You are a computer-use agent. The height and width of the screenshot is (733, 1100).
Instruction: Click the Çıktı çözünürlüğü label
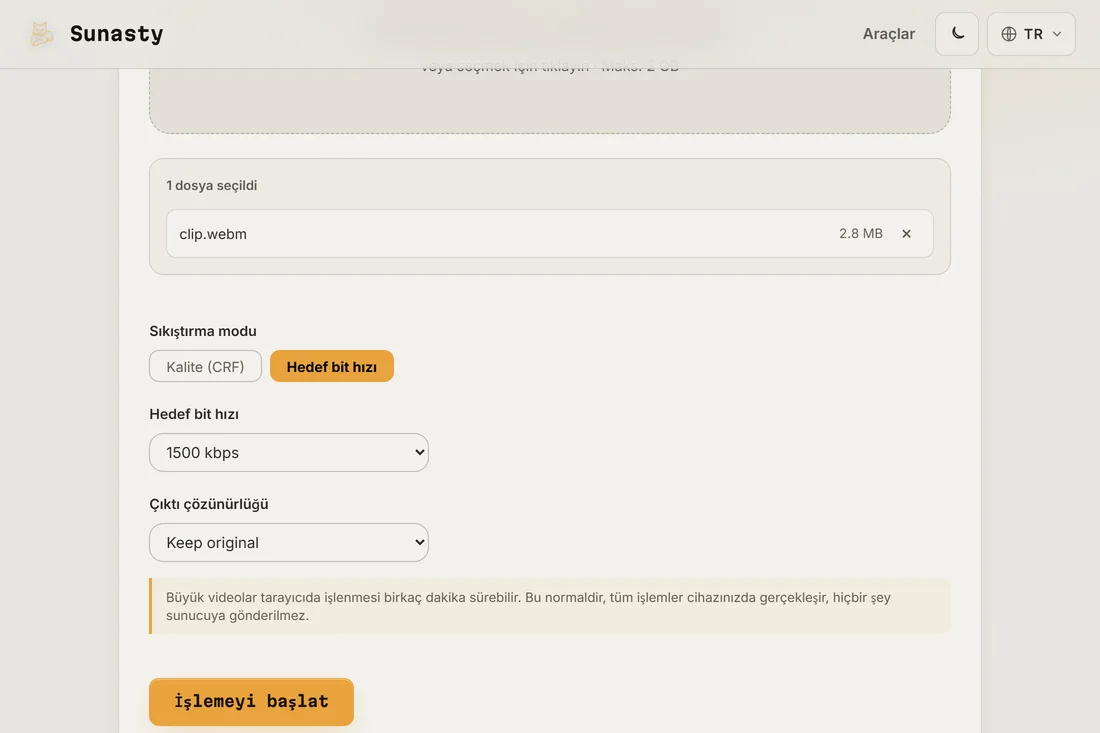(x=209, y=504)
